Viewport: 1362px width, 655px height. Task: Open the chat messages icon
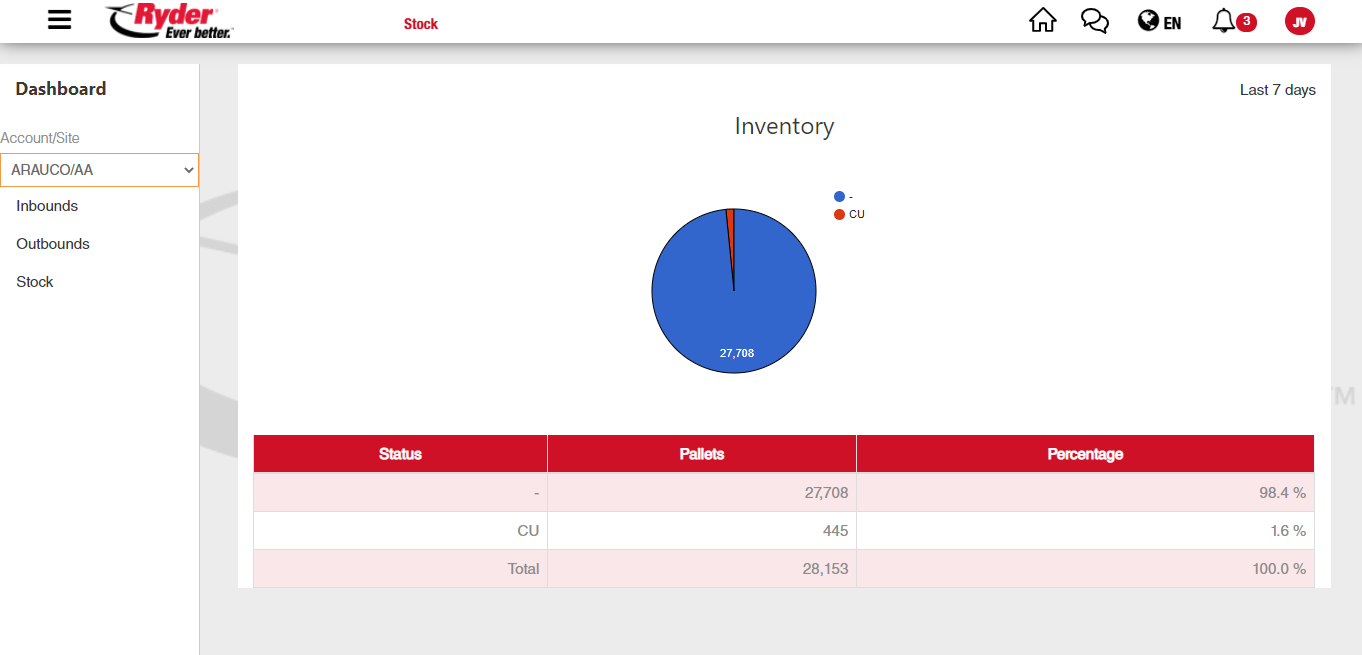click(1095, 21)
